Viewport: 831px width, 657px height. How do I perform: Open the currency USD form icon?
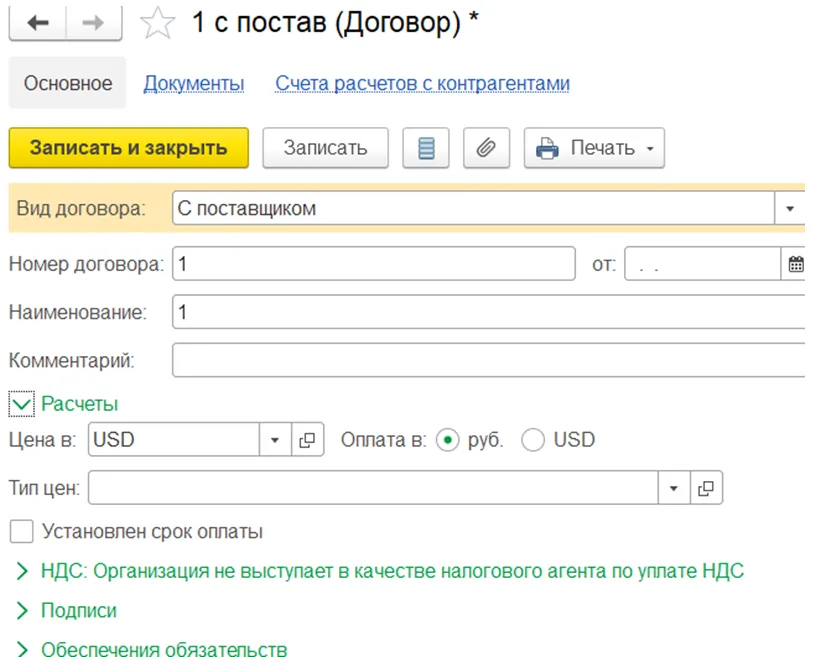(308, 440)
